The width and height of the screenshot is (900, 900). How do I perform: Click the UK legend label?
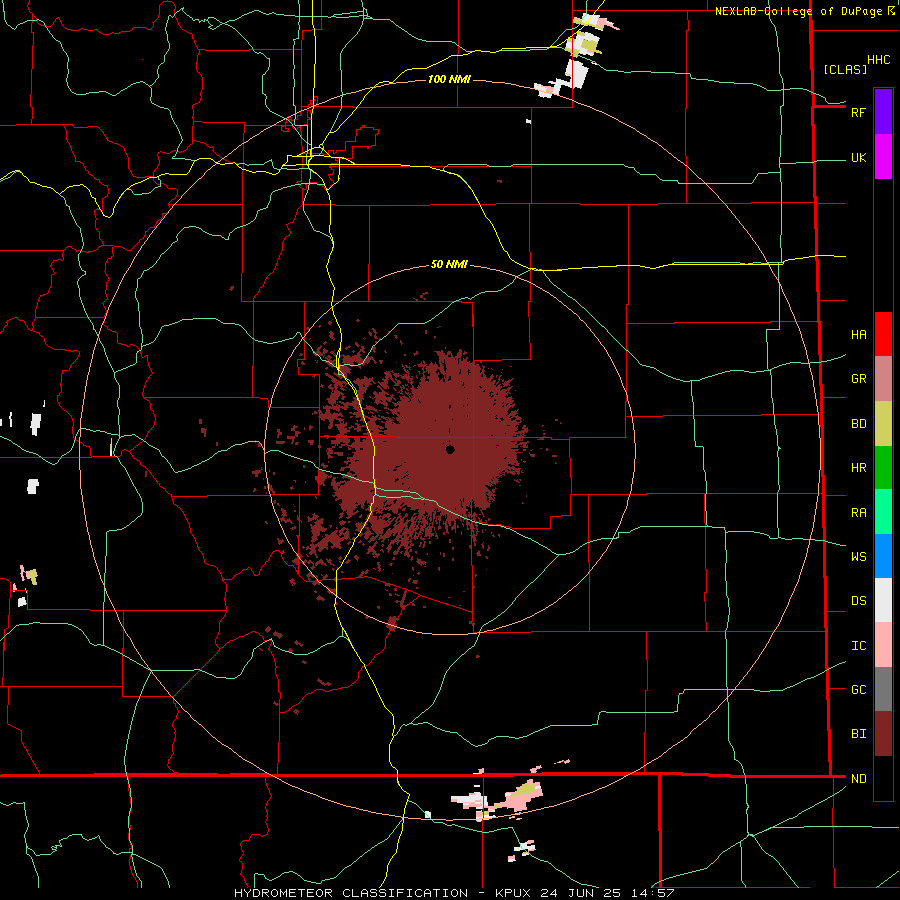pos(858,157)
